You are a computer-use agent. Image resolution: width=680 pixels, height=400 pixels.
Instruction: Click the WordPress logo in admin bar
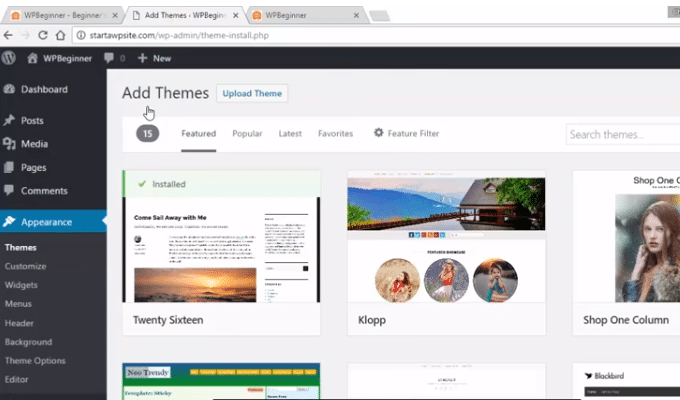click(9, 58)
